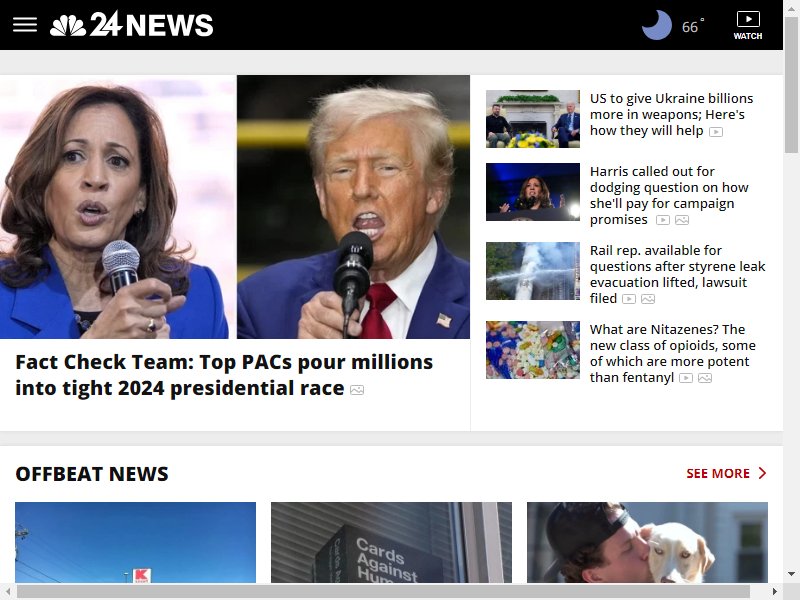Open the colorful pills opioid thumbnail
Image resolution: width=800 pixels, height=600 pixels.
click(x=533, y=350)
